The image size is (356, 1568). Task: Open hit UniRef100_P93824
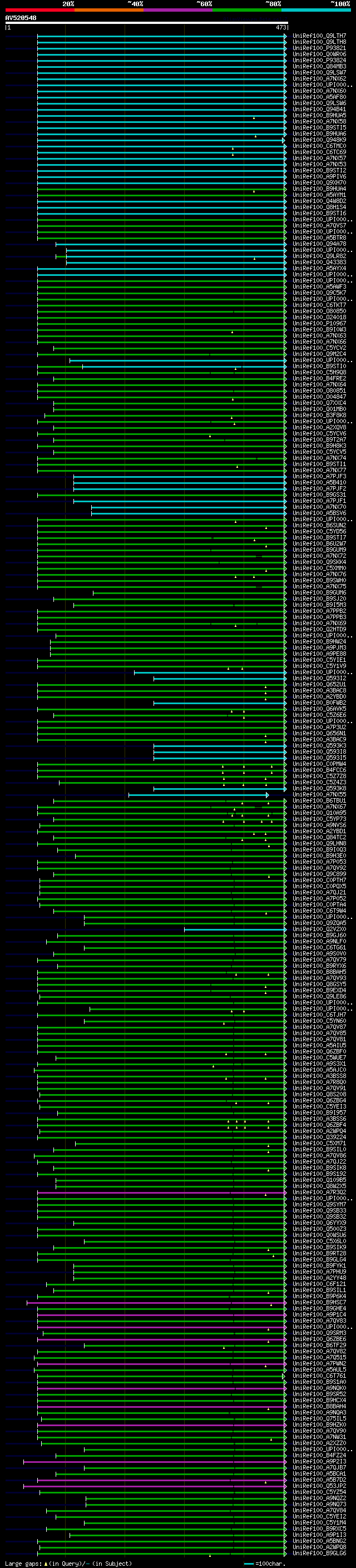tap(319, 60)
